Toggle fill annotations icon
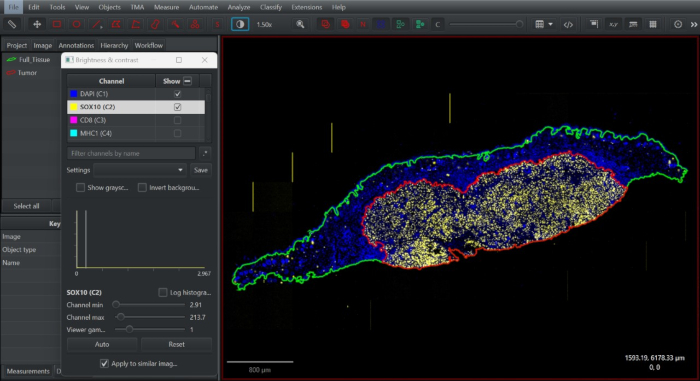700x381 pixels. (345, 24)
